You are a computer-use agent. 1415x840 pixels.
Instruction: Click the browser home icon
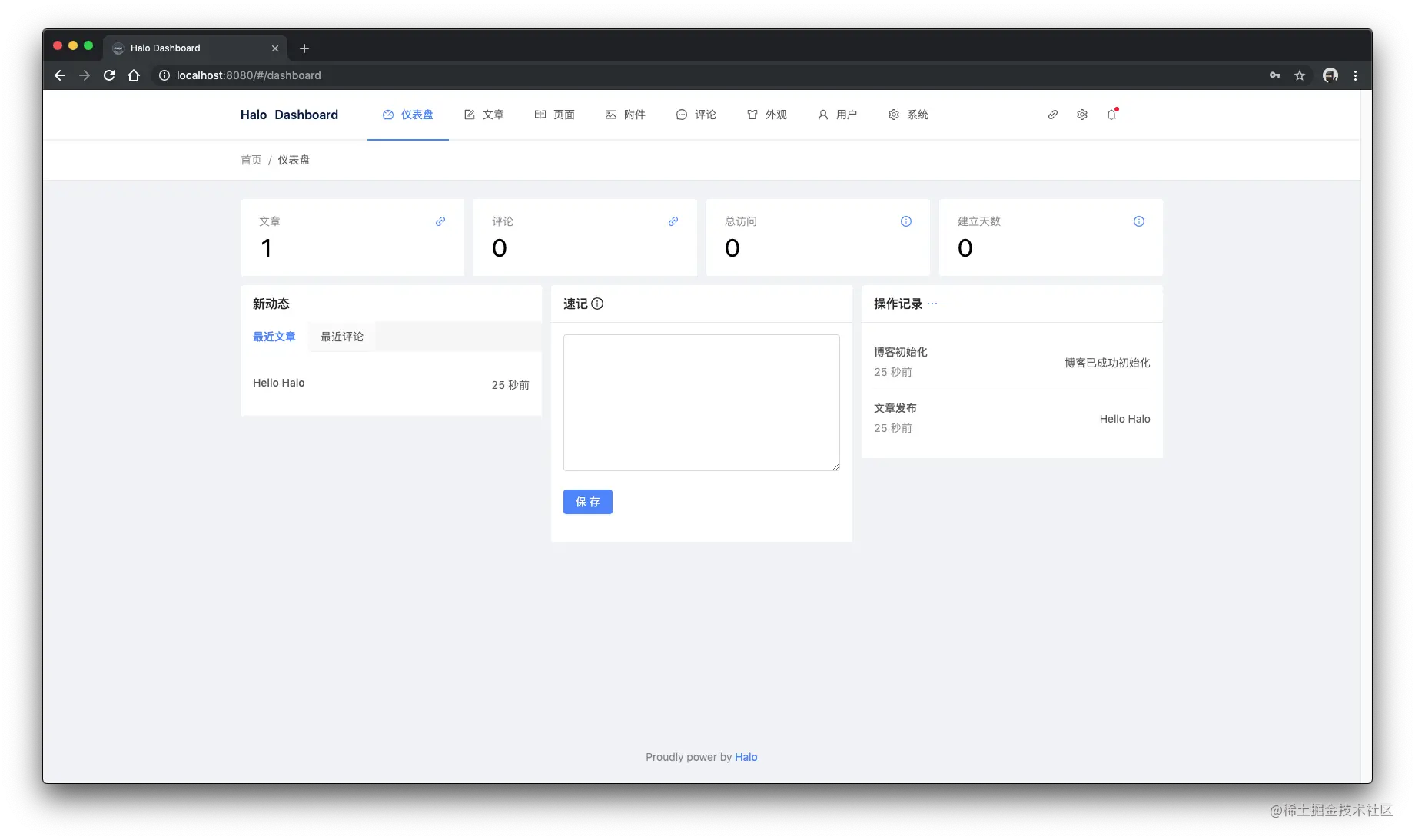(x=134, y=75)
